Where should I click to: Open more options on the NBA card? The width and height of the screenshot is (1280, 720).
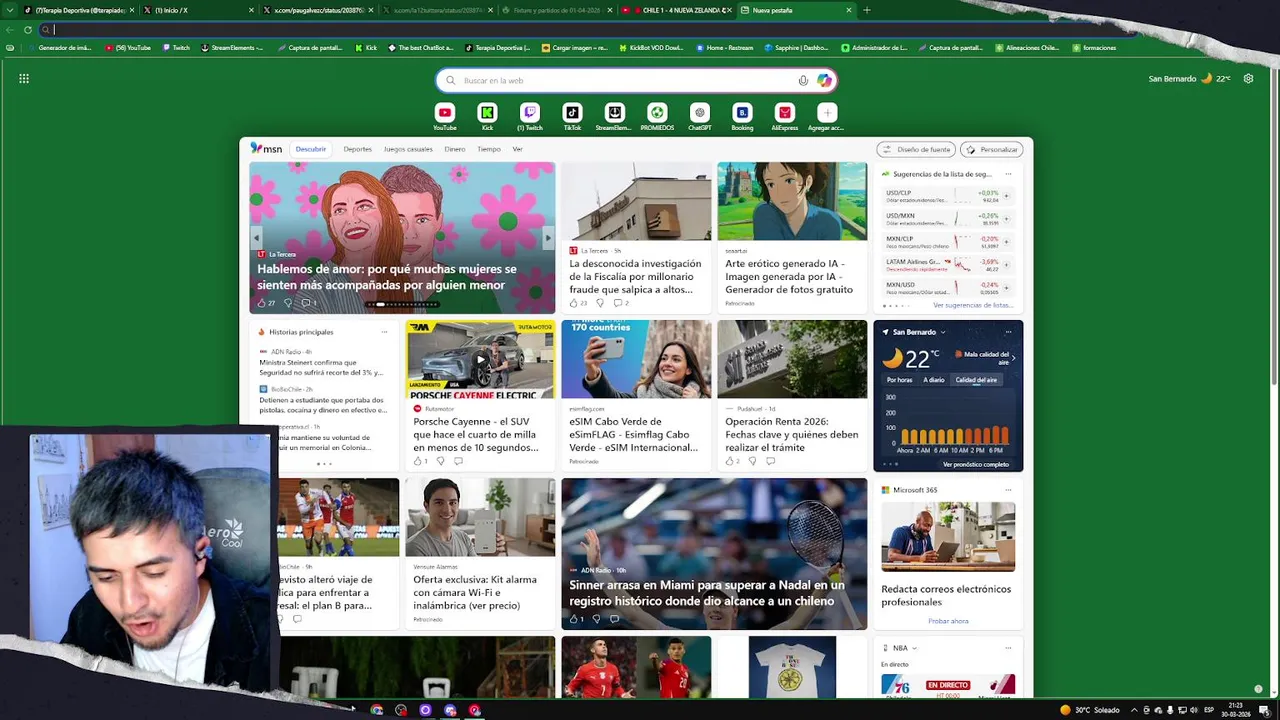(x=1008, y=648)
